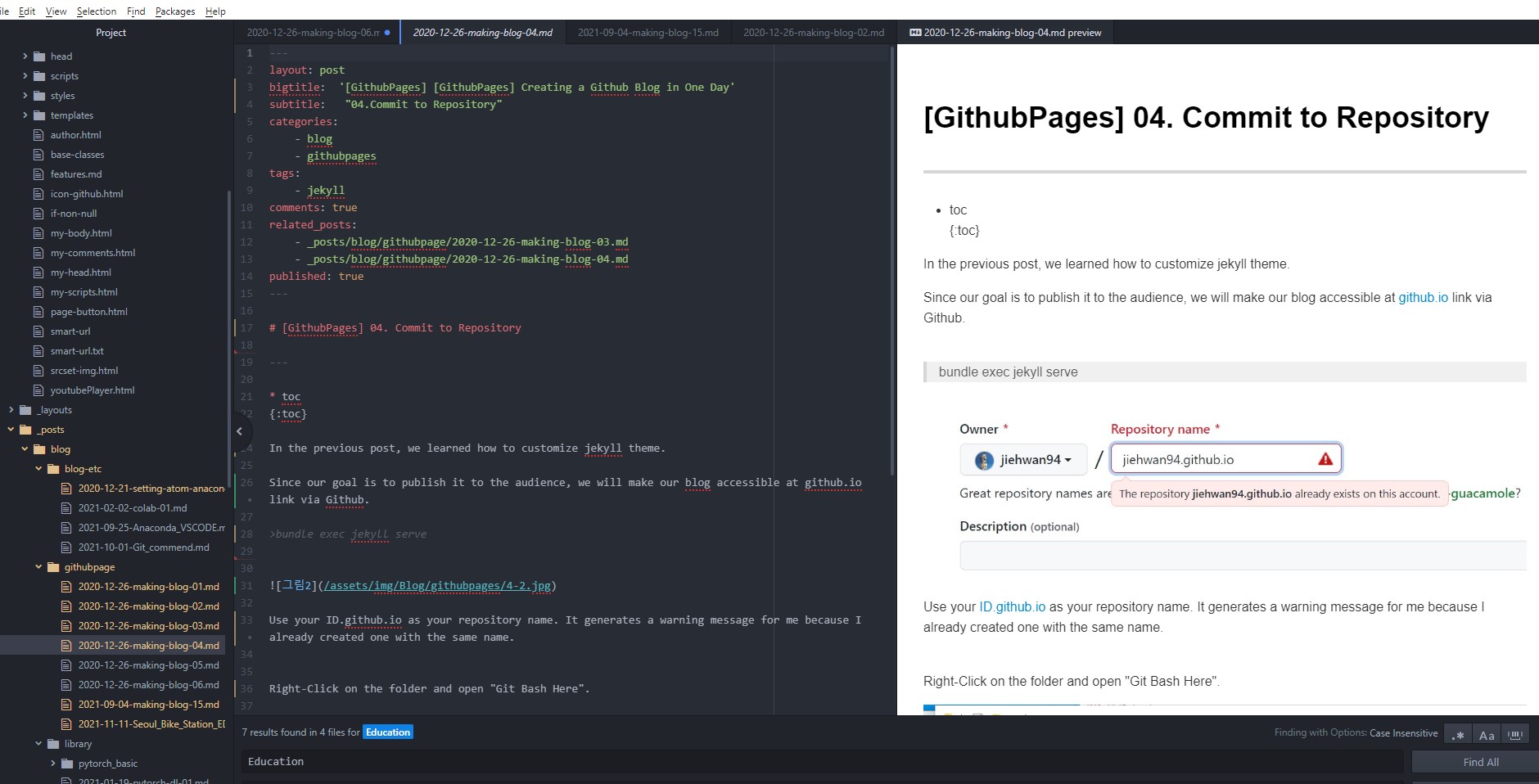Toggle the match case search option
Image resolution: width=1539 pixels, height=784 pixels.
(1487, 734)
